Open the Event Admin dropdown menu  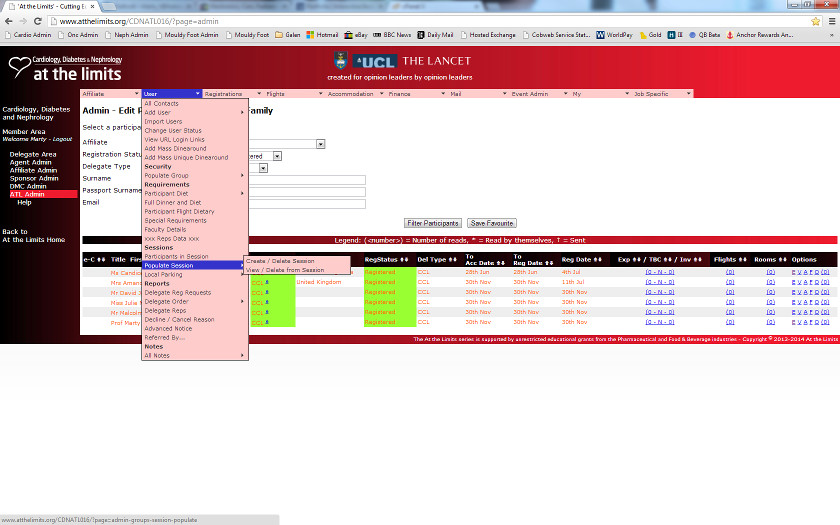[x=539, y=94]
